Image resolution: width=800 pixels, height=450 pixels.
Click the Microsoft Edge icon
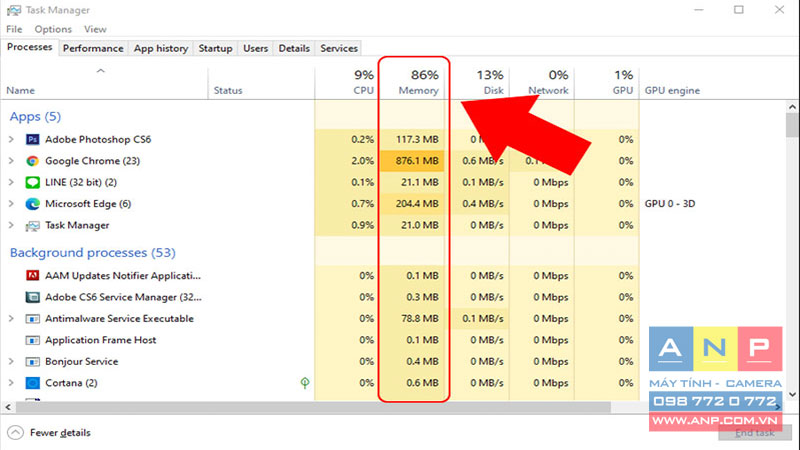point(33,204)
